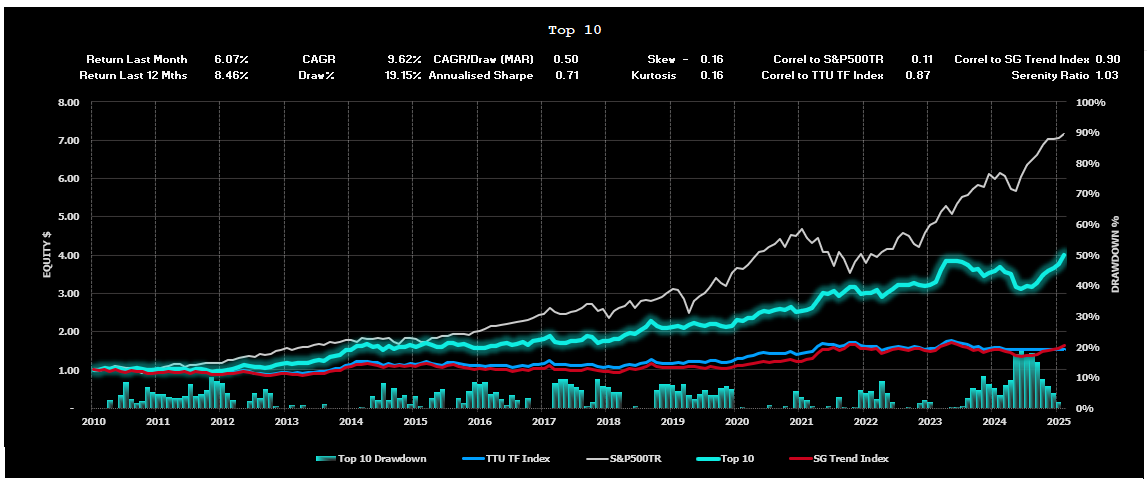This screenshot has height=481, width=1147.
Task: Click the EQUITY $ vertical axis title
Action: coord(46,255)
